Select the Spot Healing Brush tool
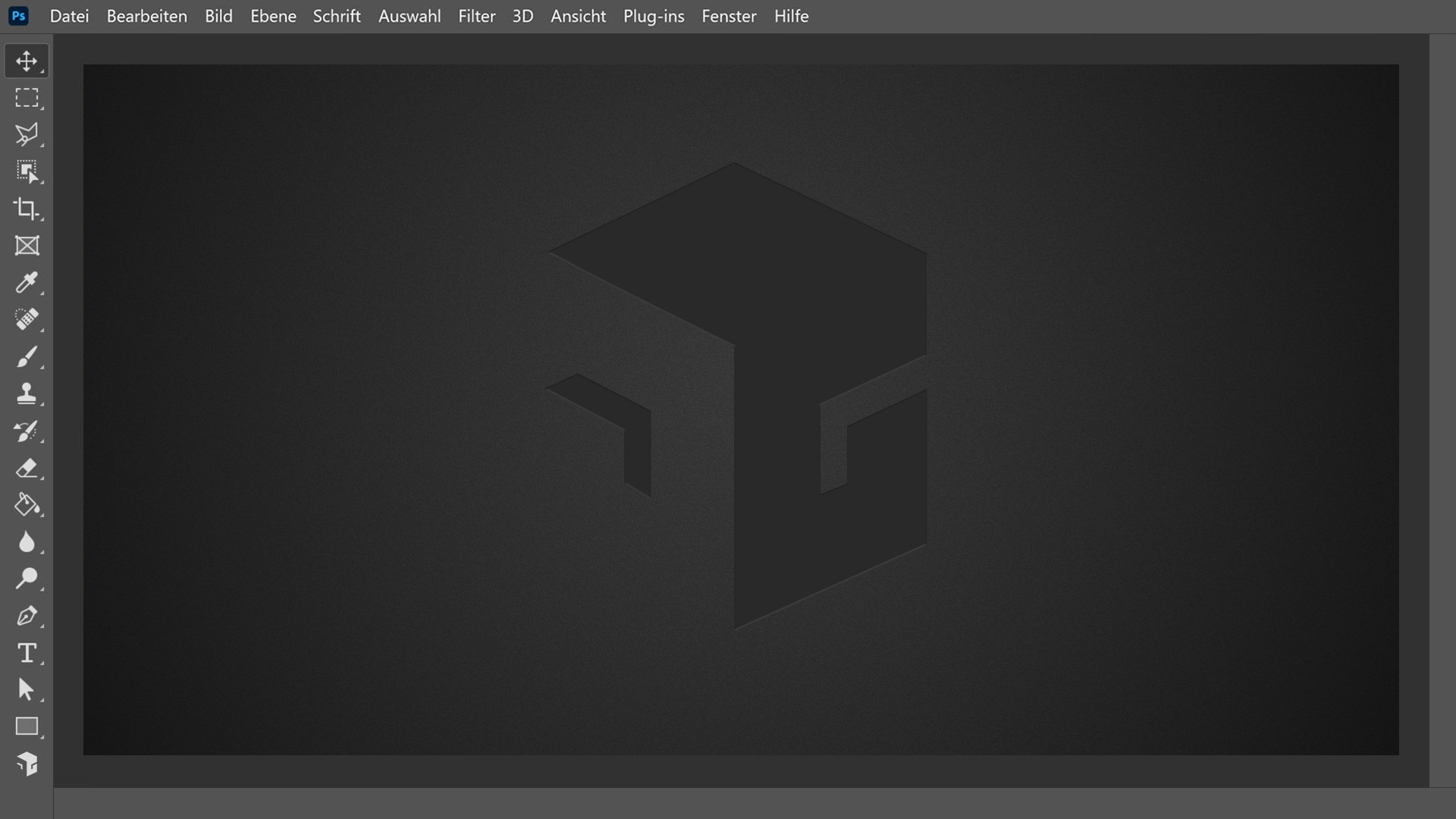Screen dimensions: 1456x819 tap(27, 319)
